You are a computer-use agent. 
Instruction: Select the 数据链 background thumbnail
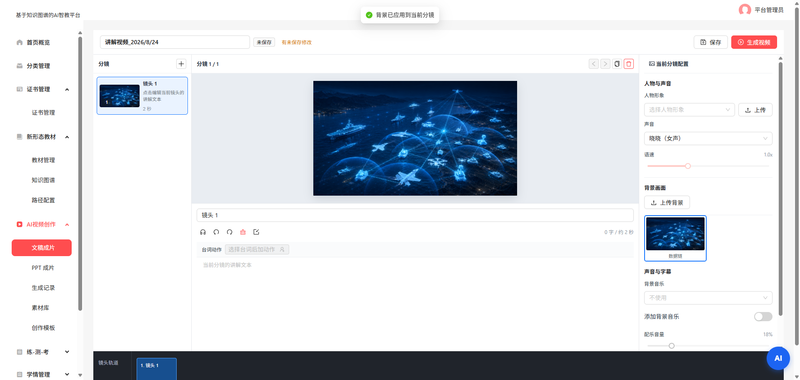[x=675, y=238]
